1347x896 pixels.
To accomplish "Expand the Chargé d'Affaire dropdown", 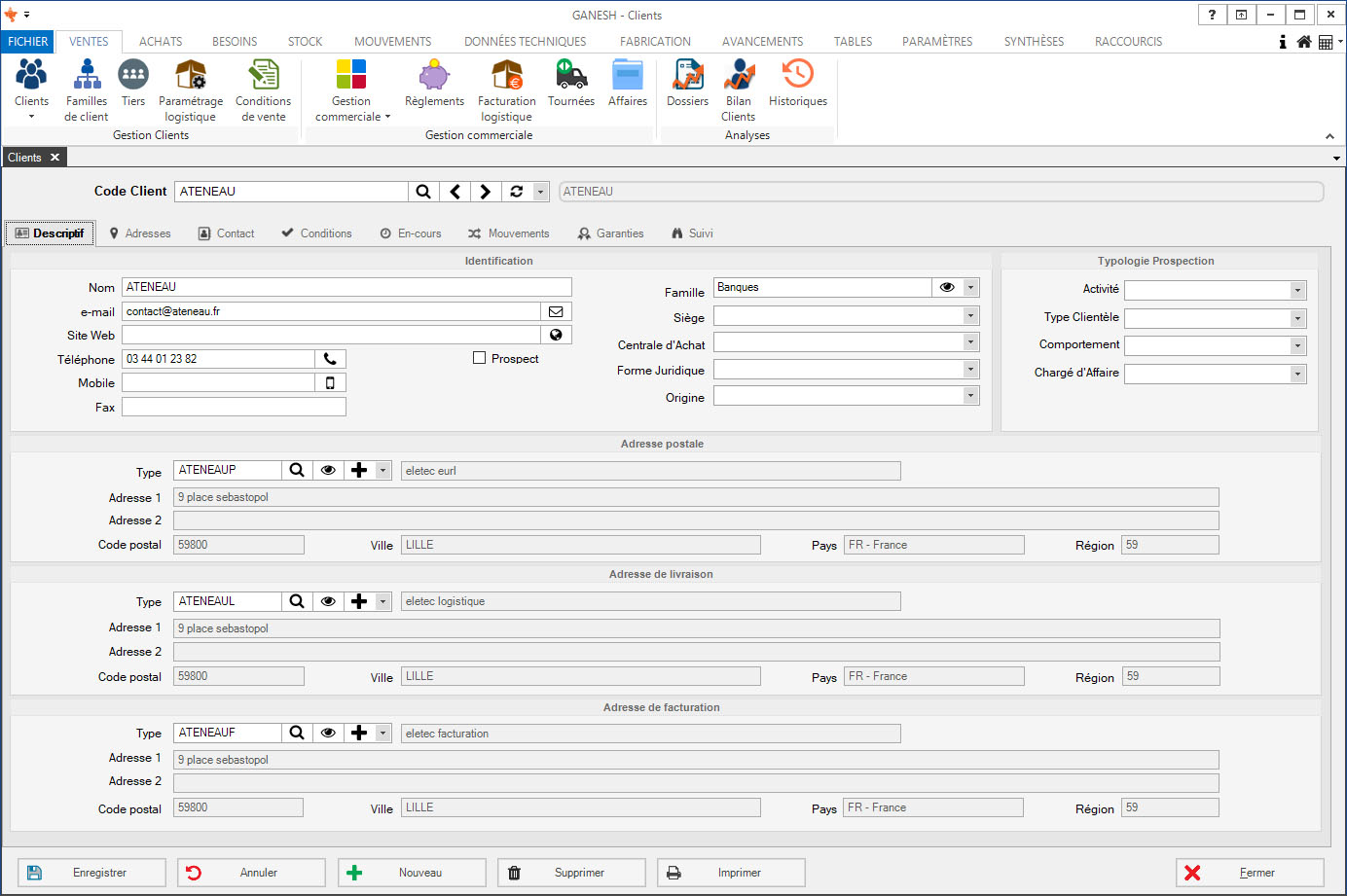I will click(x=1297, y=374).
